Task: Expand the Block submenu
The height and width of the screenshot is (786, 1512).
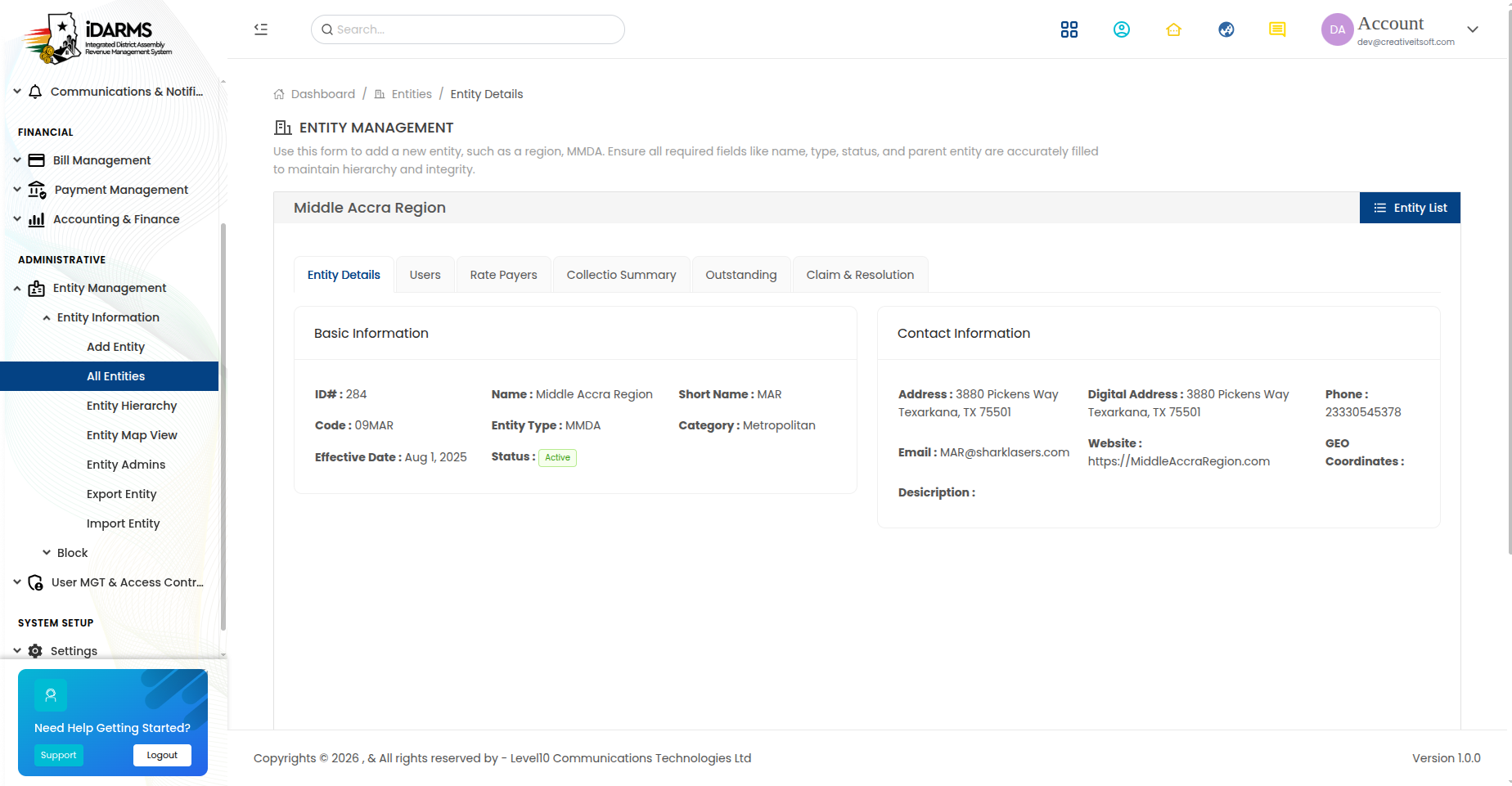Action: pos(47,553)
